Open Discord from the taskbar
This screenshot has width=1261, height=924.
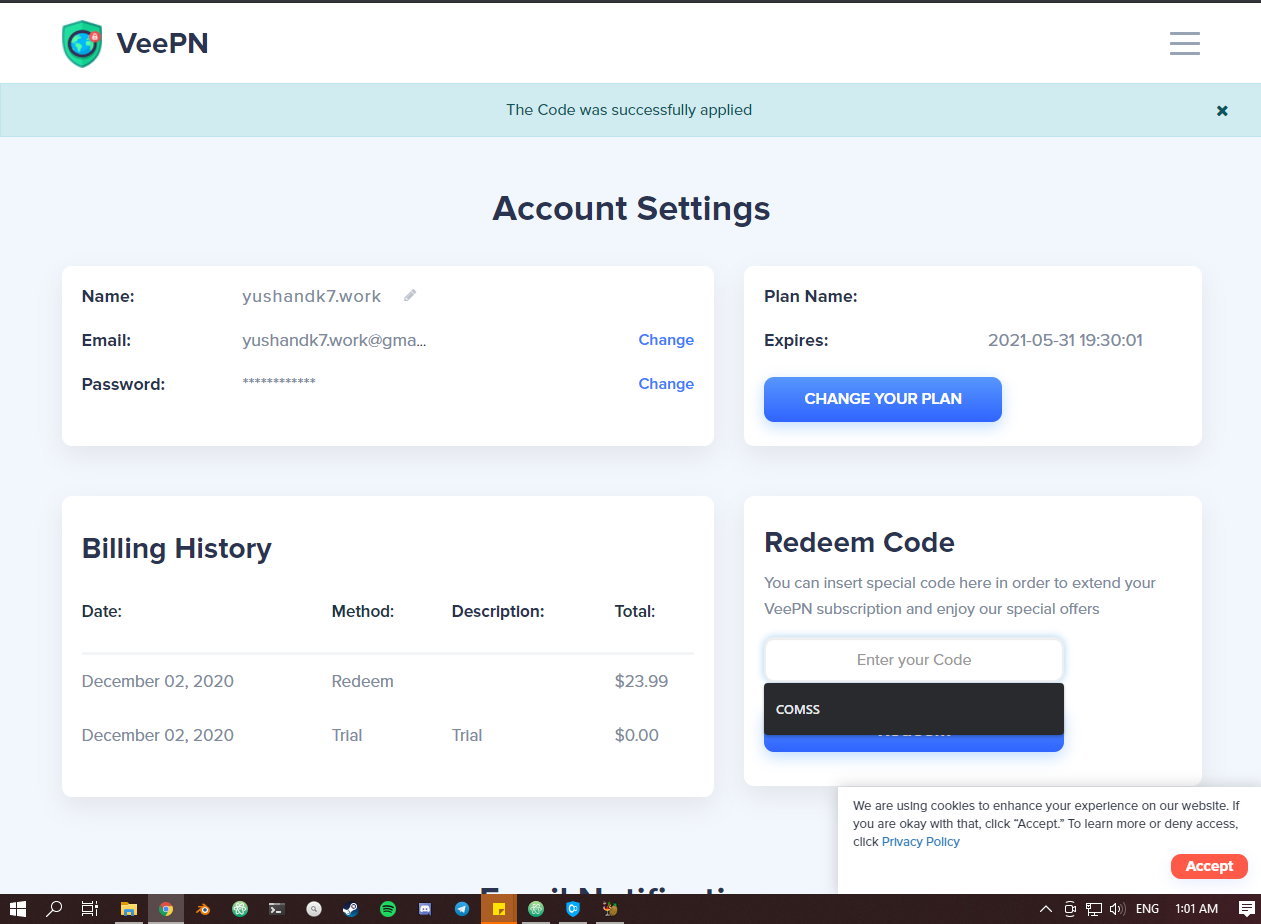point(425,909)
